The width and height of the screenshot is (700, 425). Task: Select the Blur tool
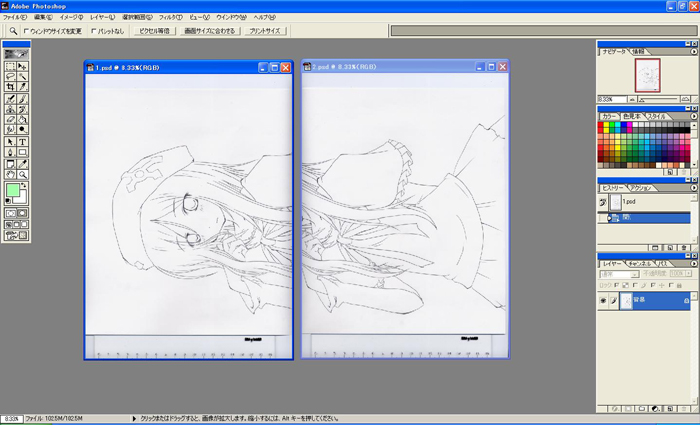[x=10, y=129]
